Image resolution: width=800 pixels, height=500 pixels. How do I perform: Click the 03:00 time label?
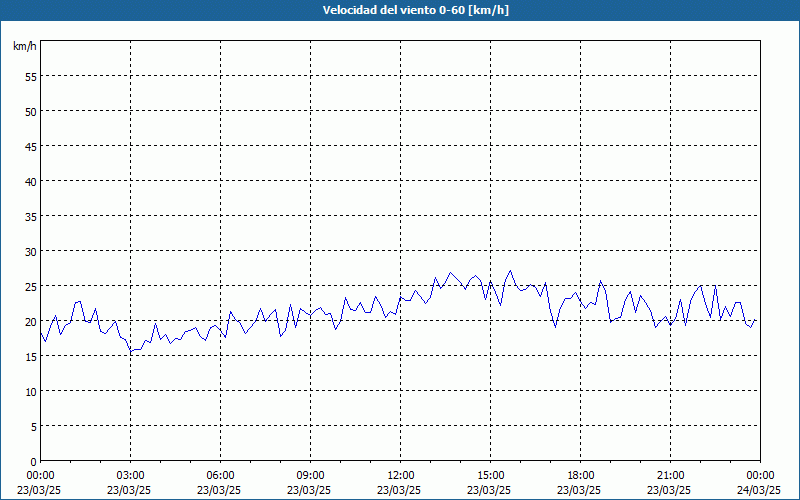pos(131,475)
